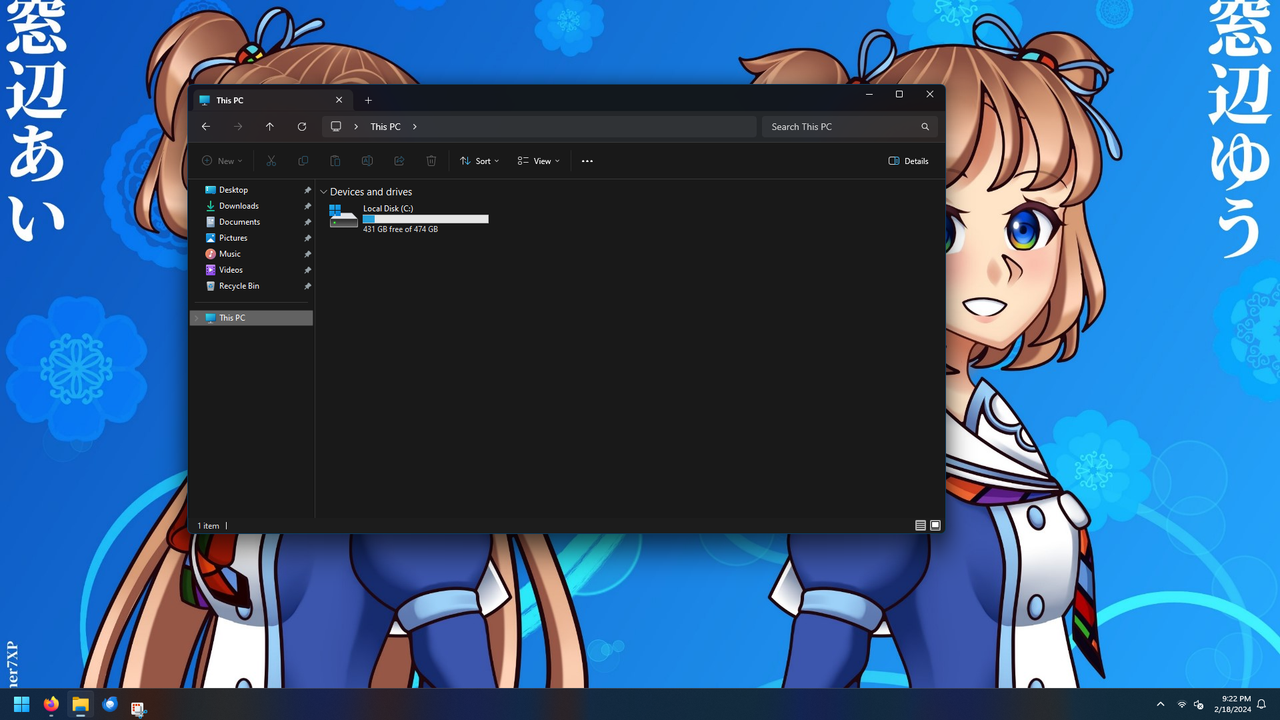Open the New dropdown

pyautogui.click(x=222, y=161)
